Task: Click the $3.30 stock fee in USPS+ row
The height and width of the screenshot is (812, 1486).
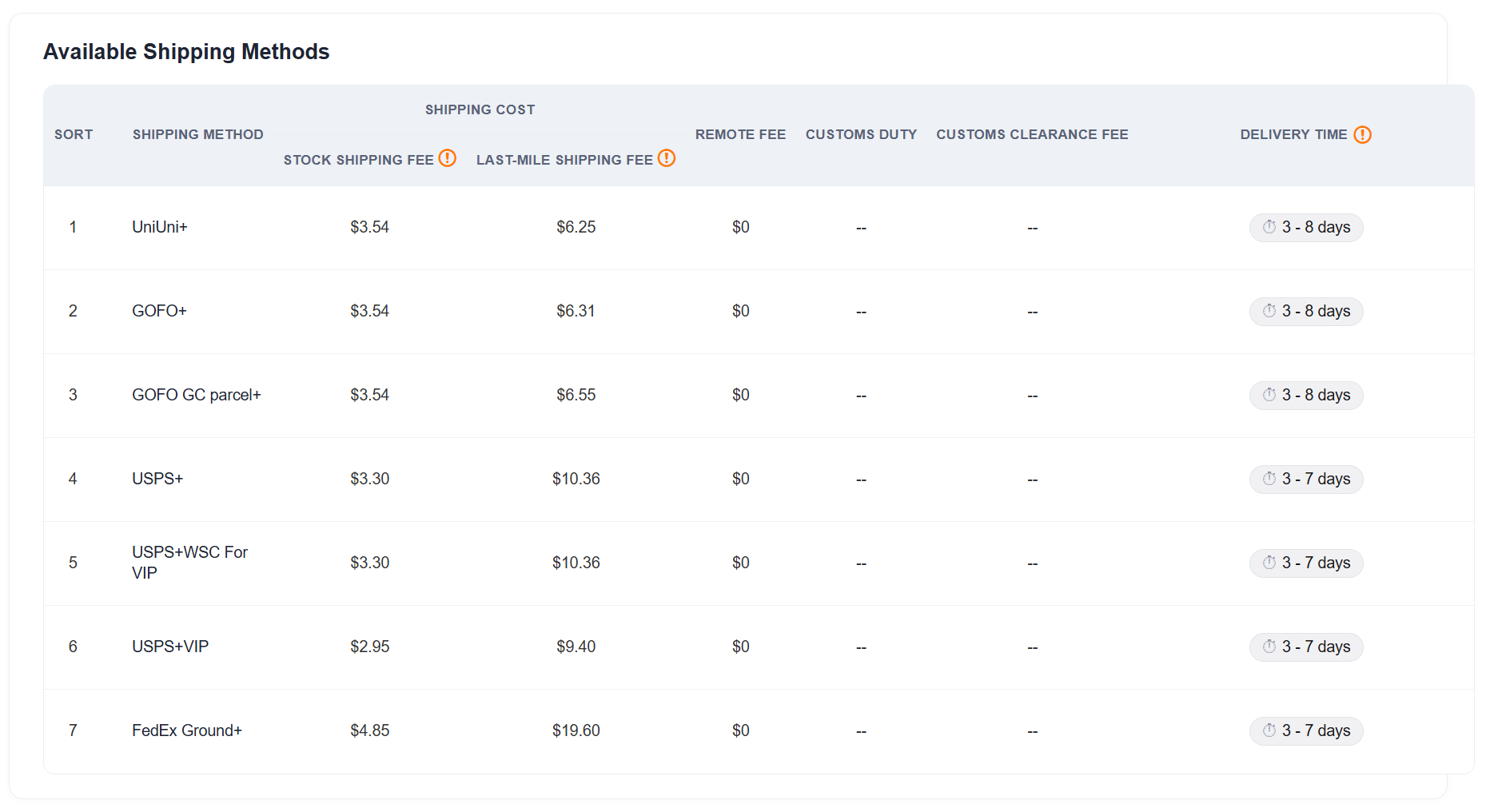Action: (370, 479)
